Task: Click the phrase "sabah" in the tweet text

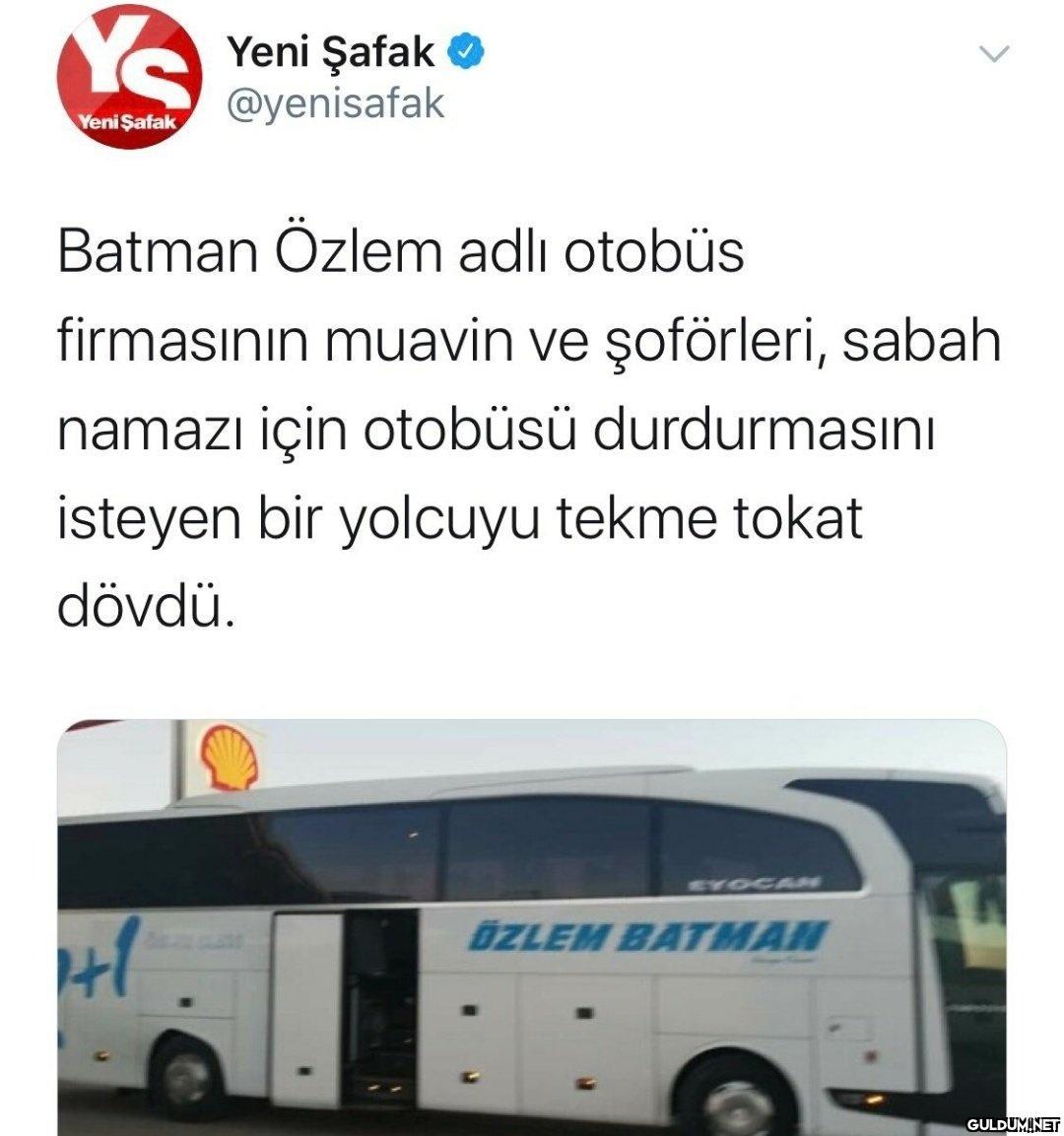Action: [x=921, y=341]
